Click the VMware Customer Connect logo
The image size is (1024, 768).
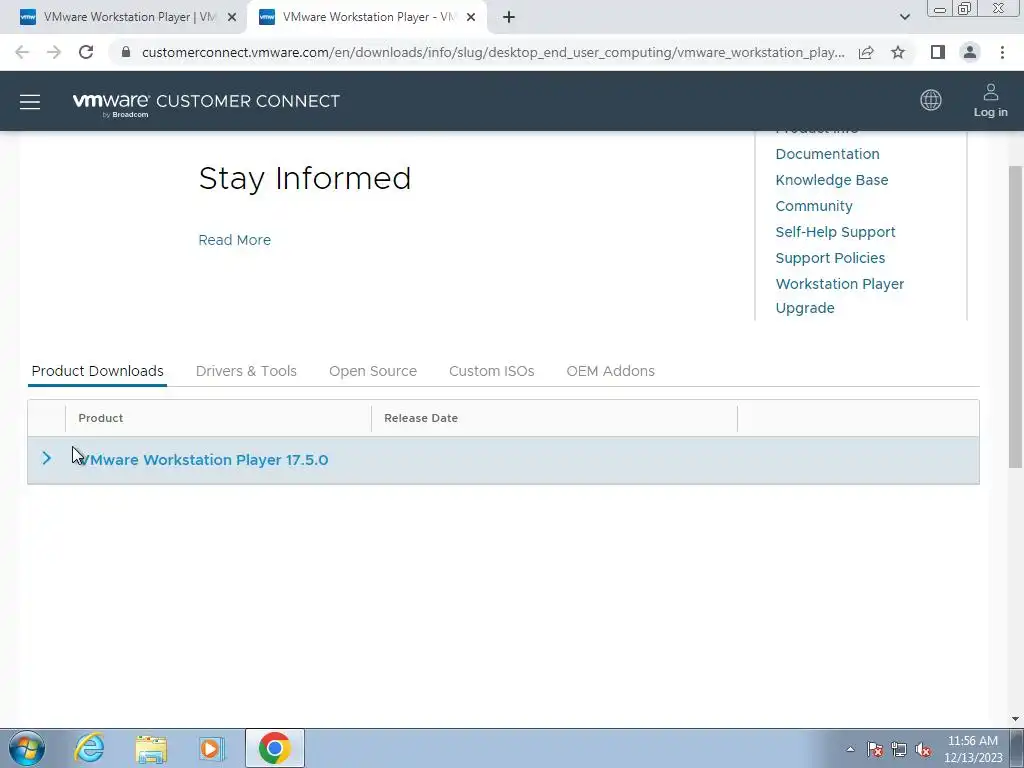(x=206, y=103)
